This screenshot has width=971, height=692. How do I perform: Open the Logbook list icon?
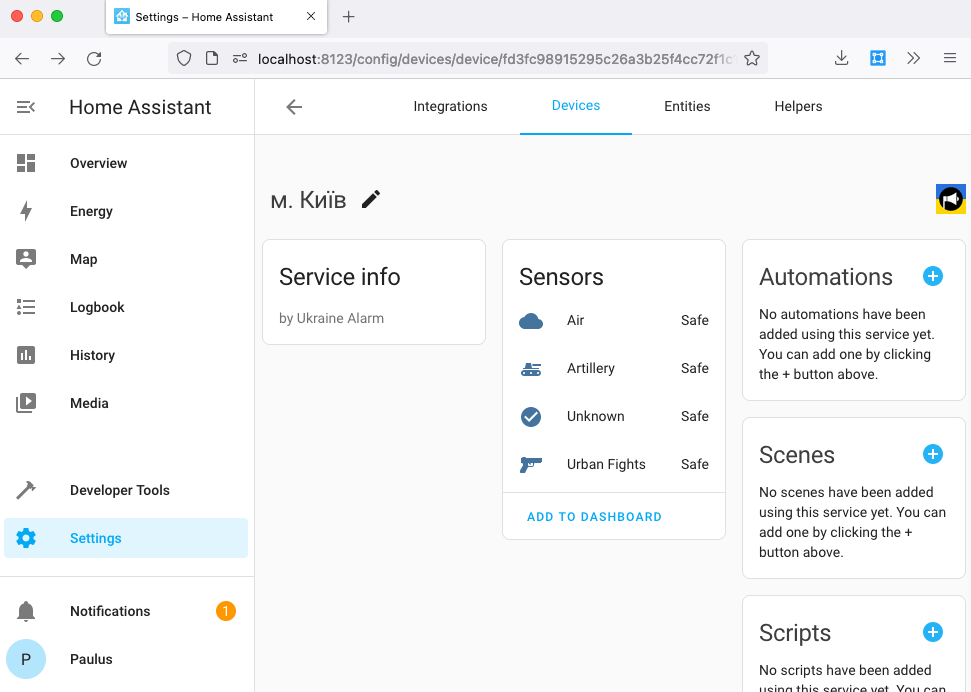[x=26, y=307]
